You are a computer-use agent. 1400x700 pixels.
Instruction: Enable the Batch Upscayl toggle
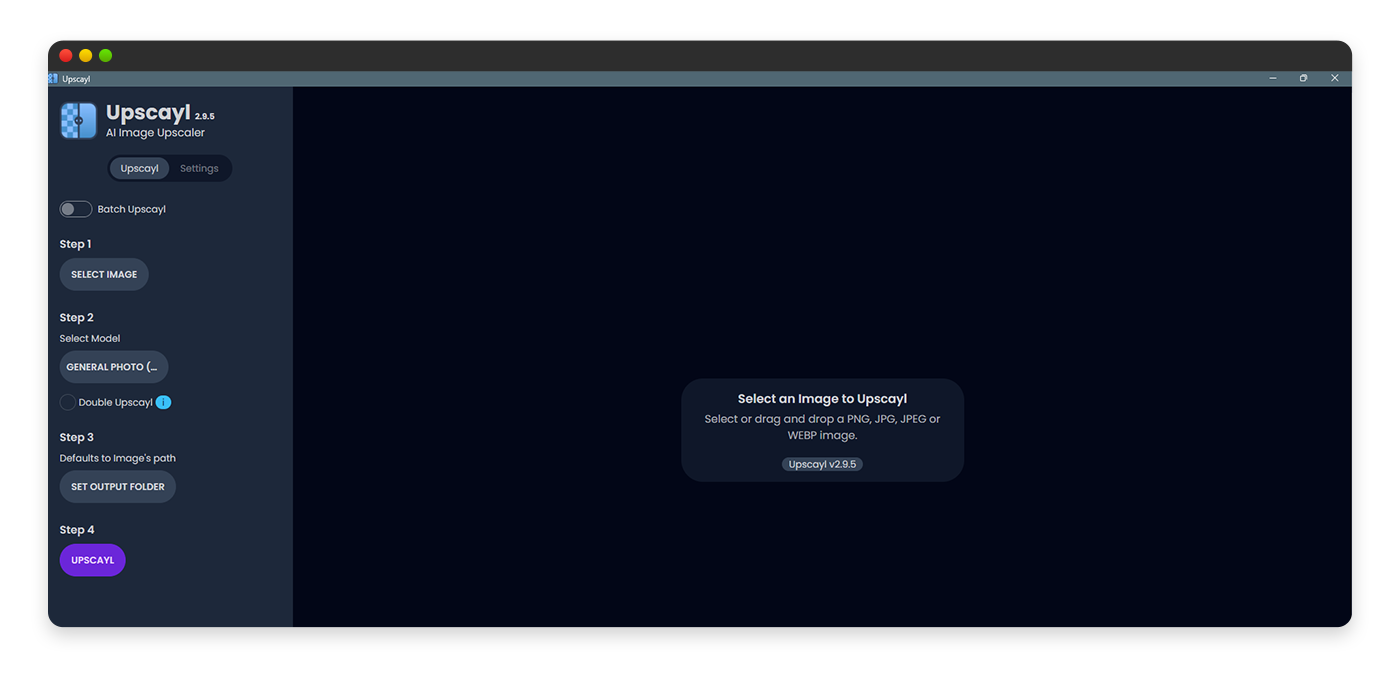pyautogui.click(x=76, y=209)
